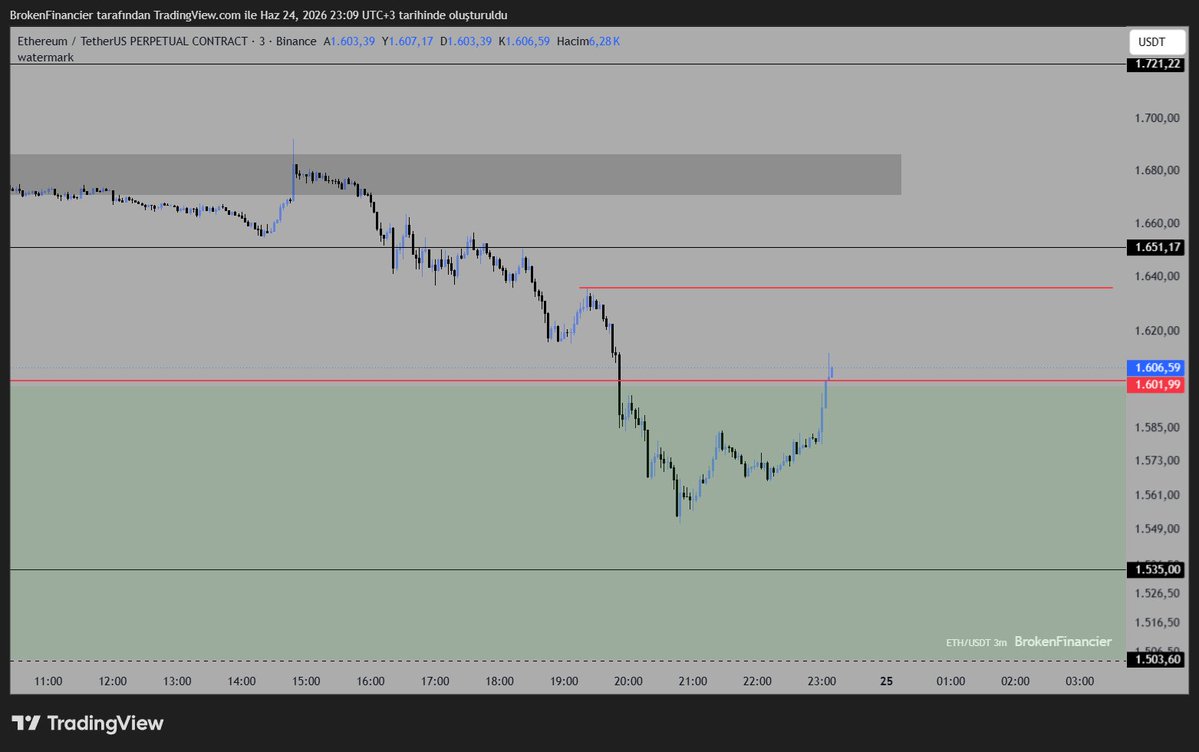Click the 1.573,00 price axis value
Screen dimensions: 1199x752
tap(1157, 461)
